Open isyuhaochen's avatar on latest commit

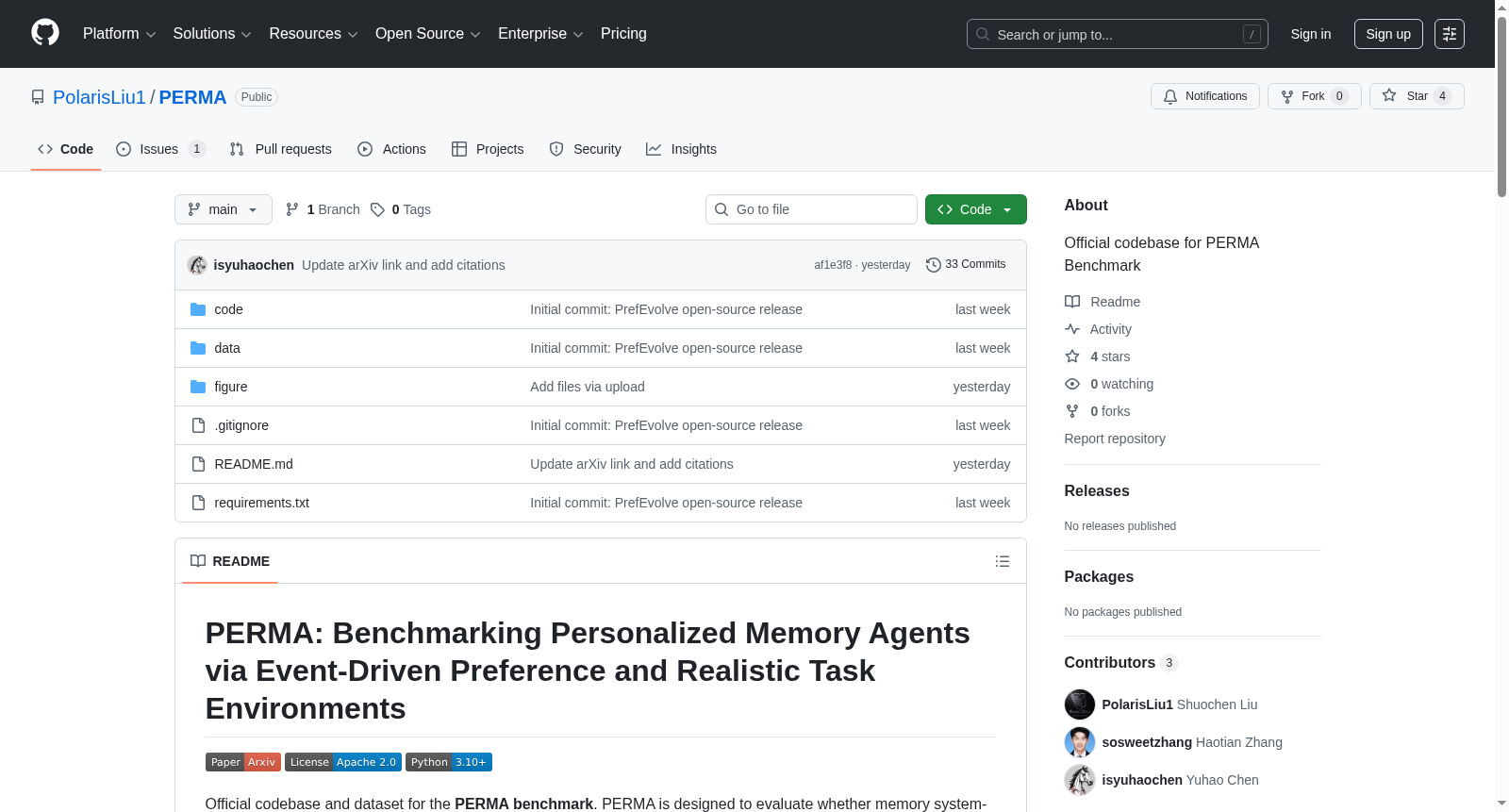tap(197, 265)
